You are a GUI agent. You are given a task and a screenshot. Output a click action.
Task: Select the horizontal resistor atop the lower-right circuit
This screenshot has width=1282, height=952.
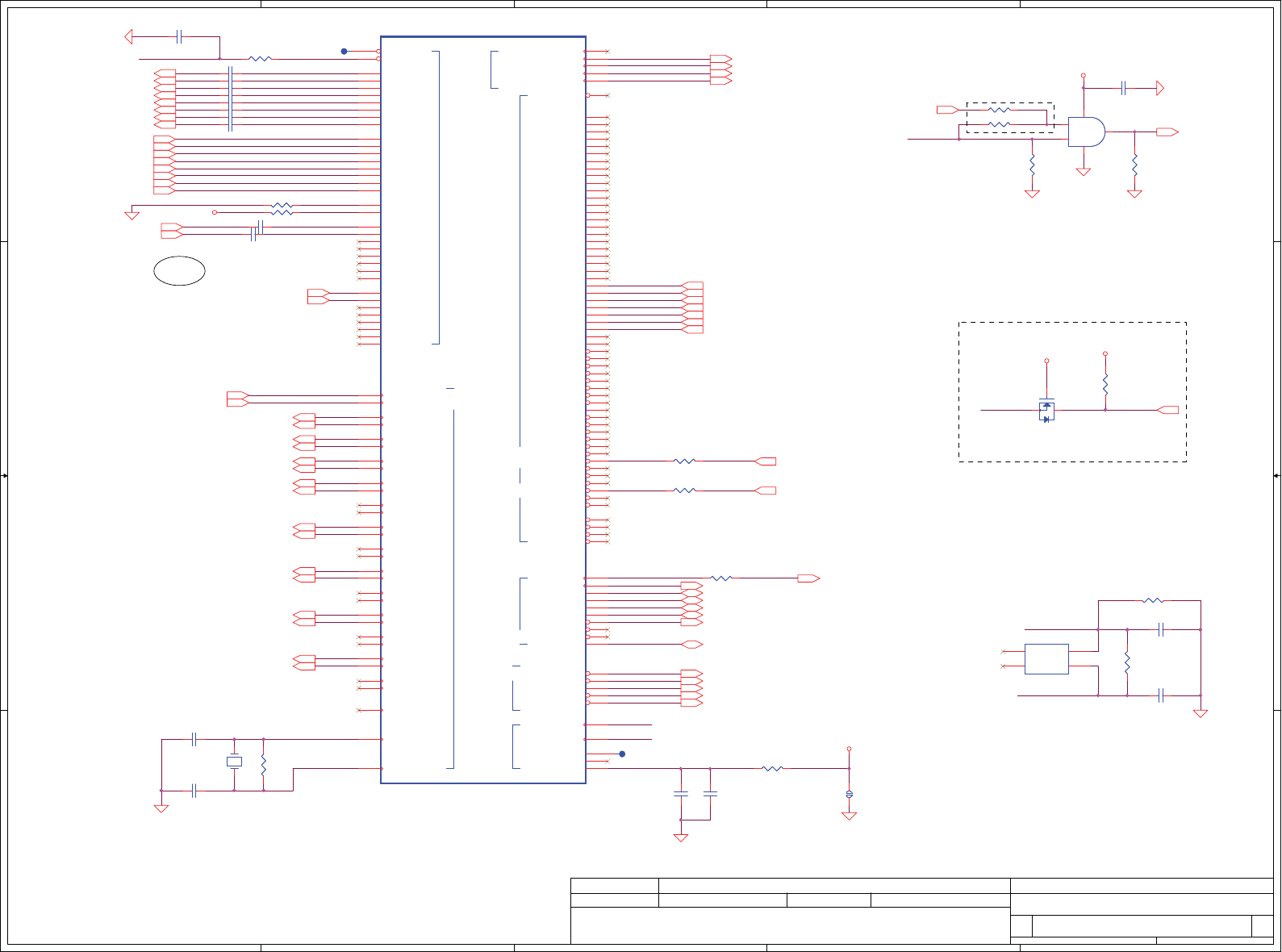pos(1153,600)
